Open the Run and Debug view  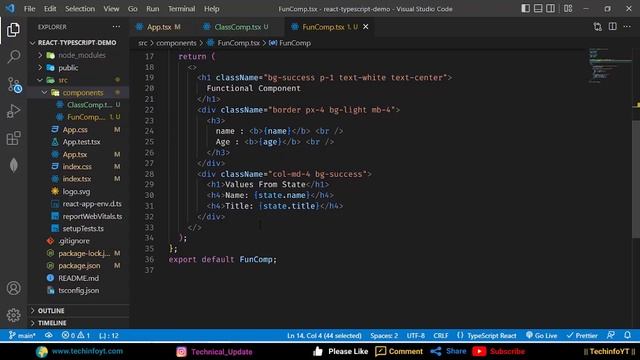coord(13,111)
